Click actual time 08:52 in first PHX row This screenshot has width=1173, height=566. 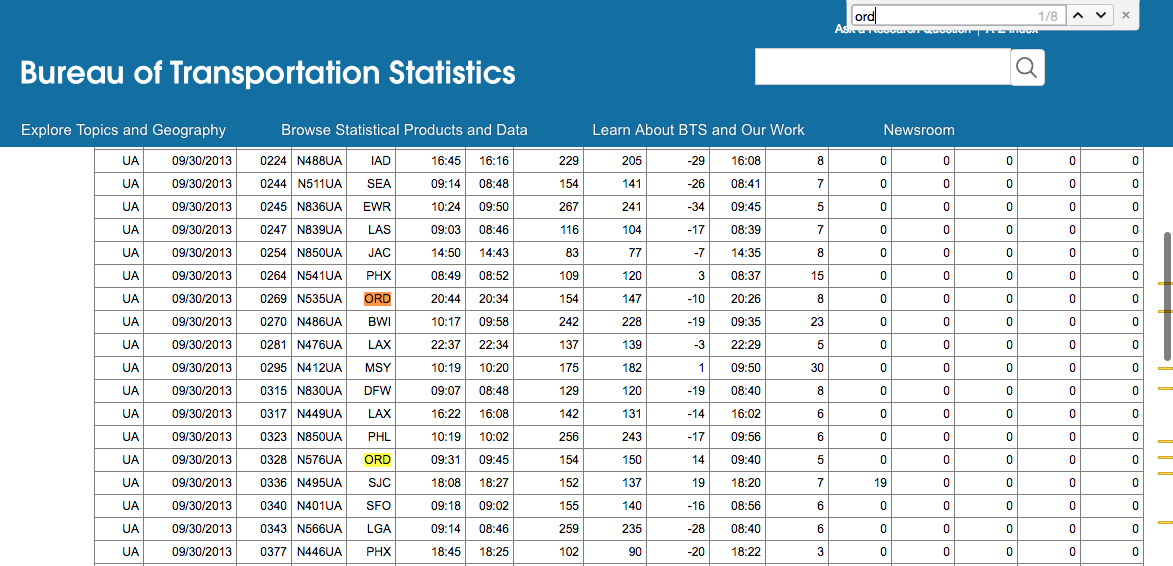494,276
